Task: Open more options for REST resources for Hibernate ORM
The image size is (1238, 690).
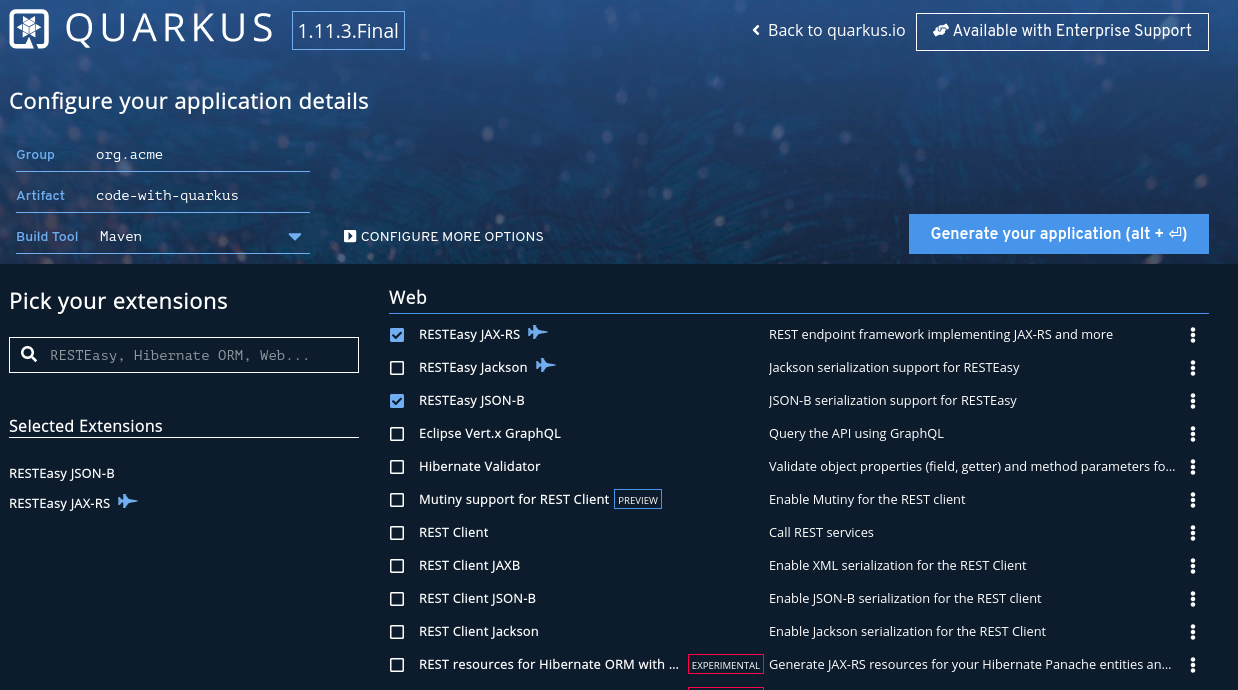Action: [1193, 665]
